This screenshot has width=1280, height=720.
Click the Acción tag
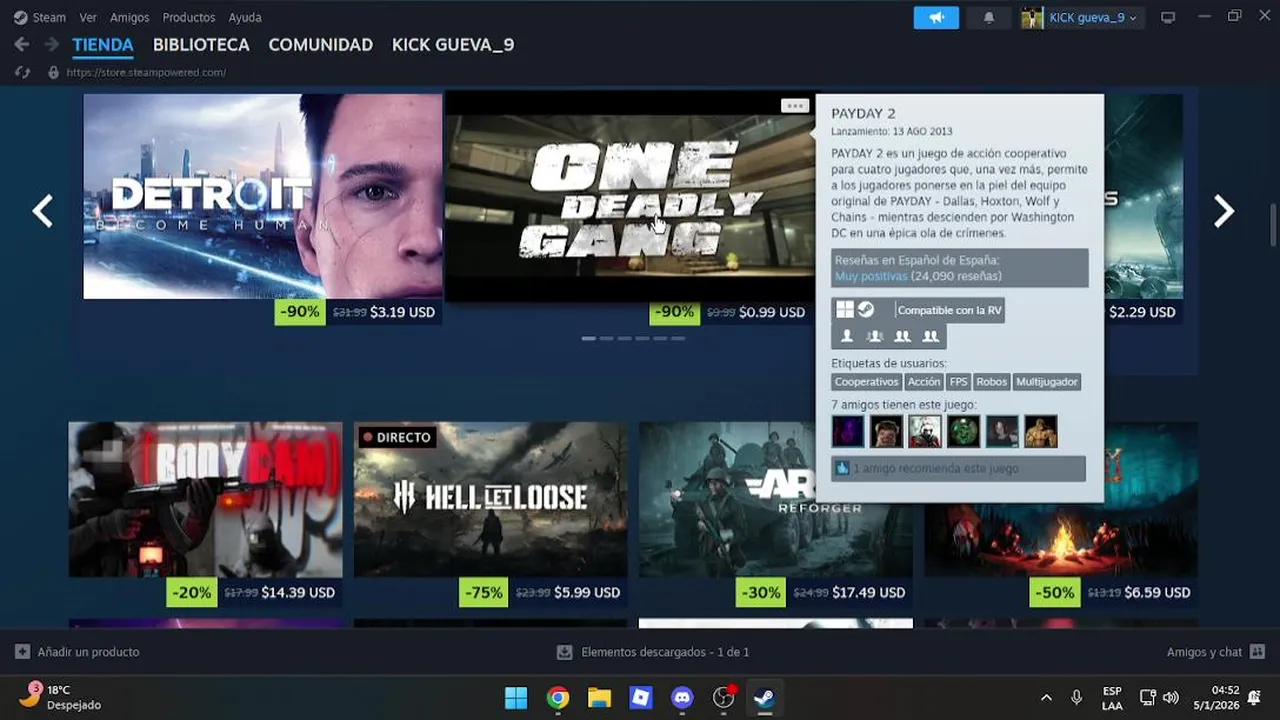(924, 382)
